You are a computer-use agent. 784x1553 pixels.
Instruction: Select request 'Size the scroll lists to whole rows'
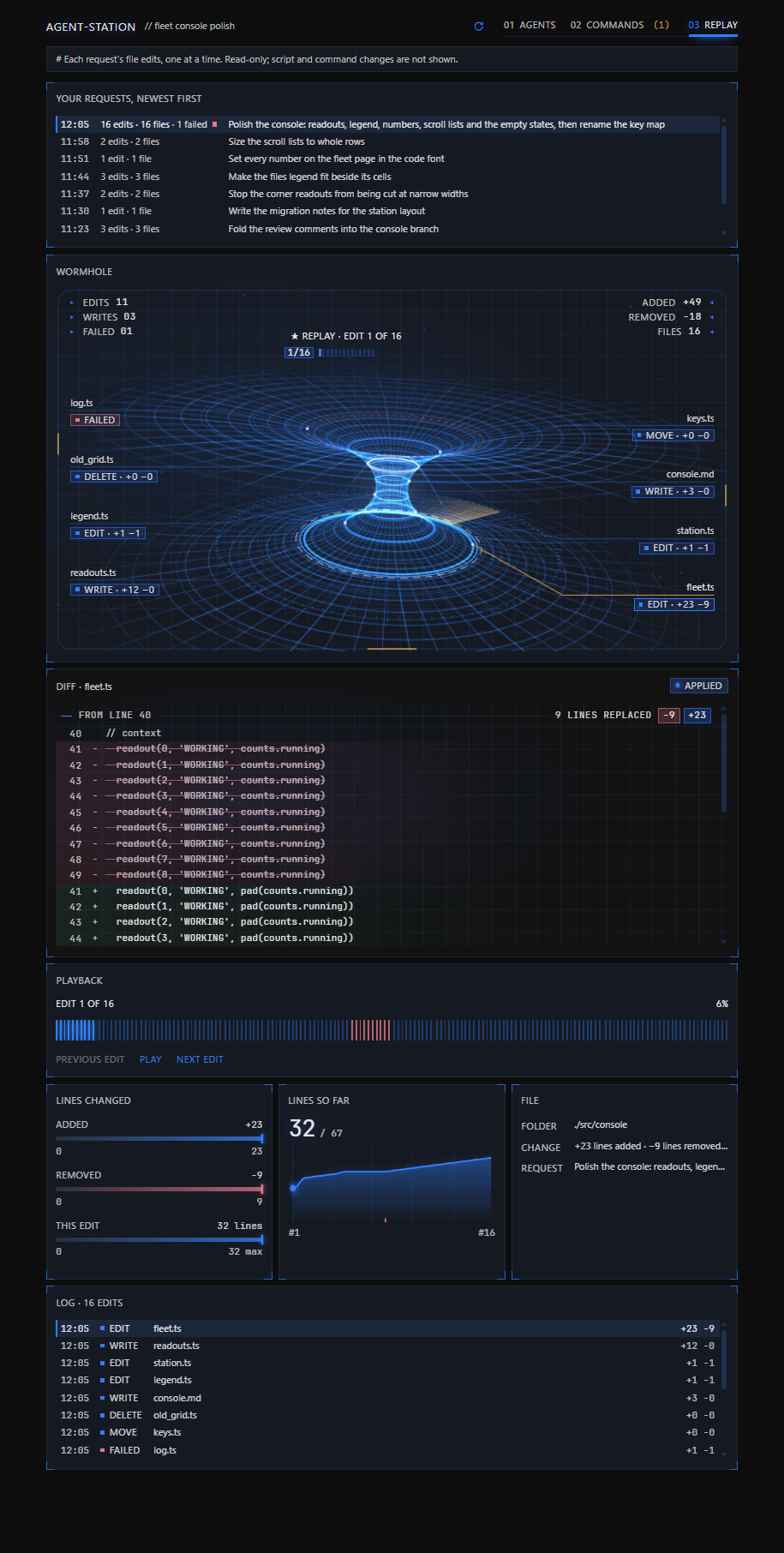388,141
